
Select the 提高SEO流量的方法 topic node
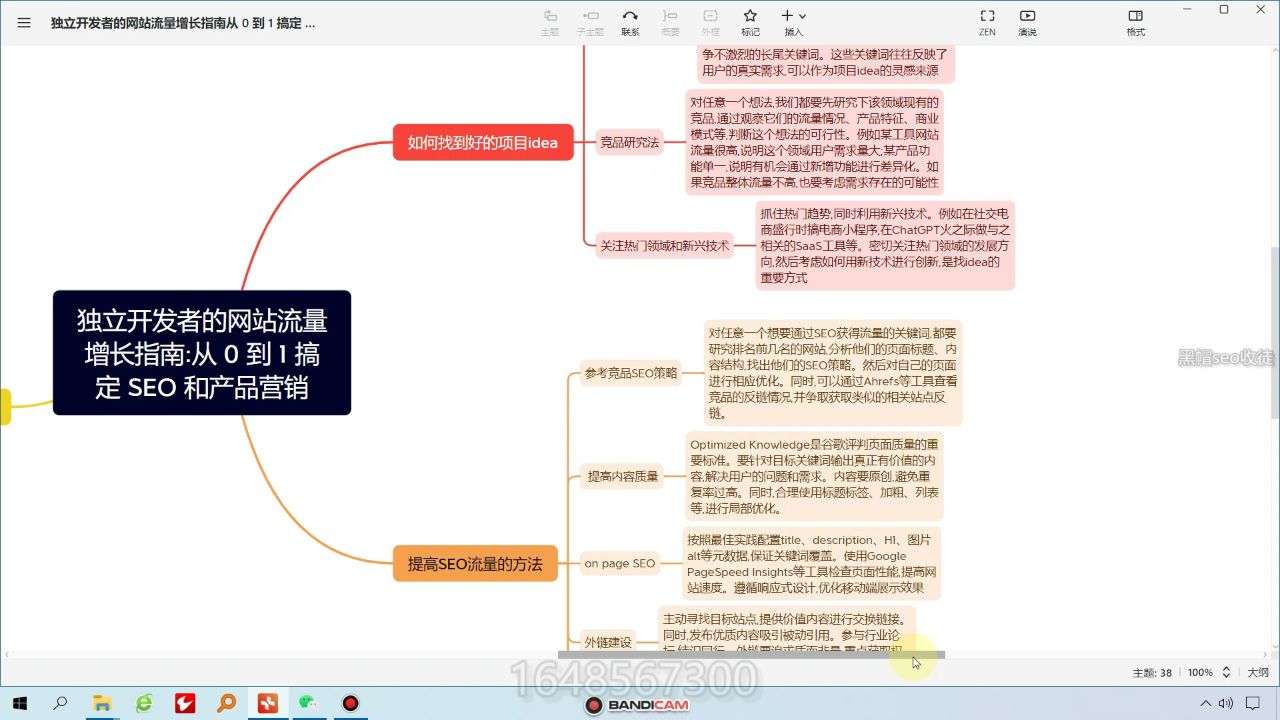coord(475,563)
